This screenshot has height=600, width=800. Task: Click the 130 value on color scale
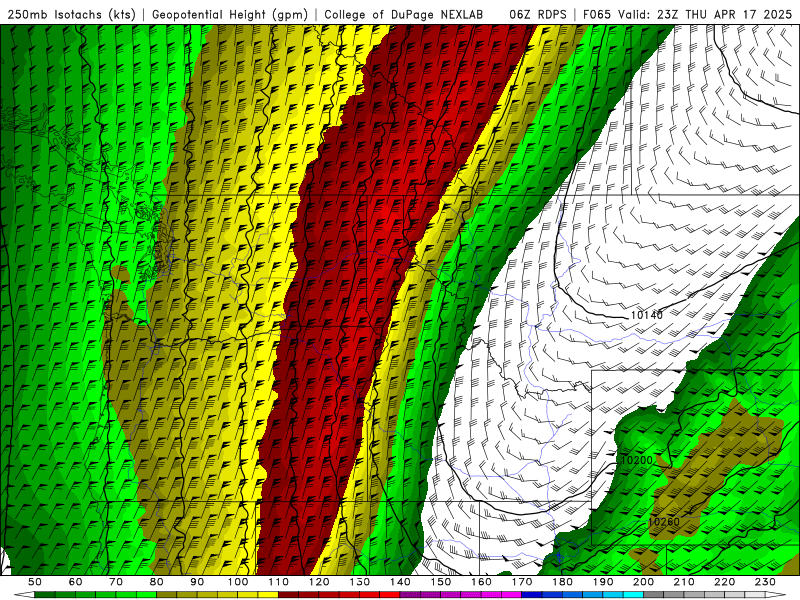[360, 582]
